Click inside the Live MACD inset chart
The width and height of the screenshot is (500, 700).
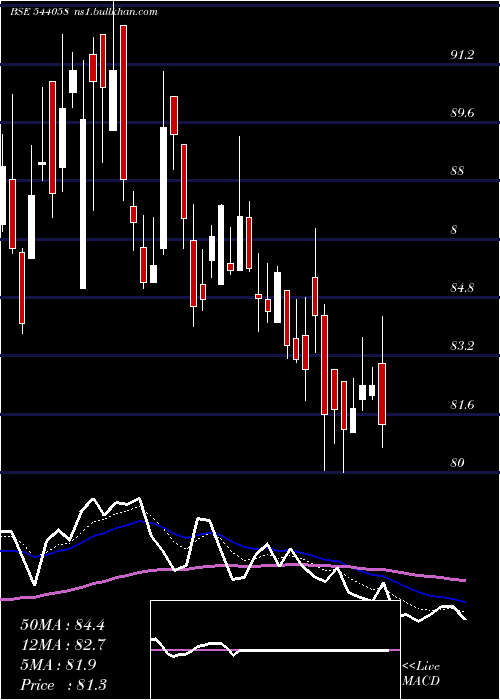(275, 650)
